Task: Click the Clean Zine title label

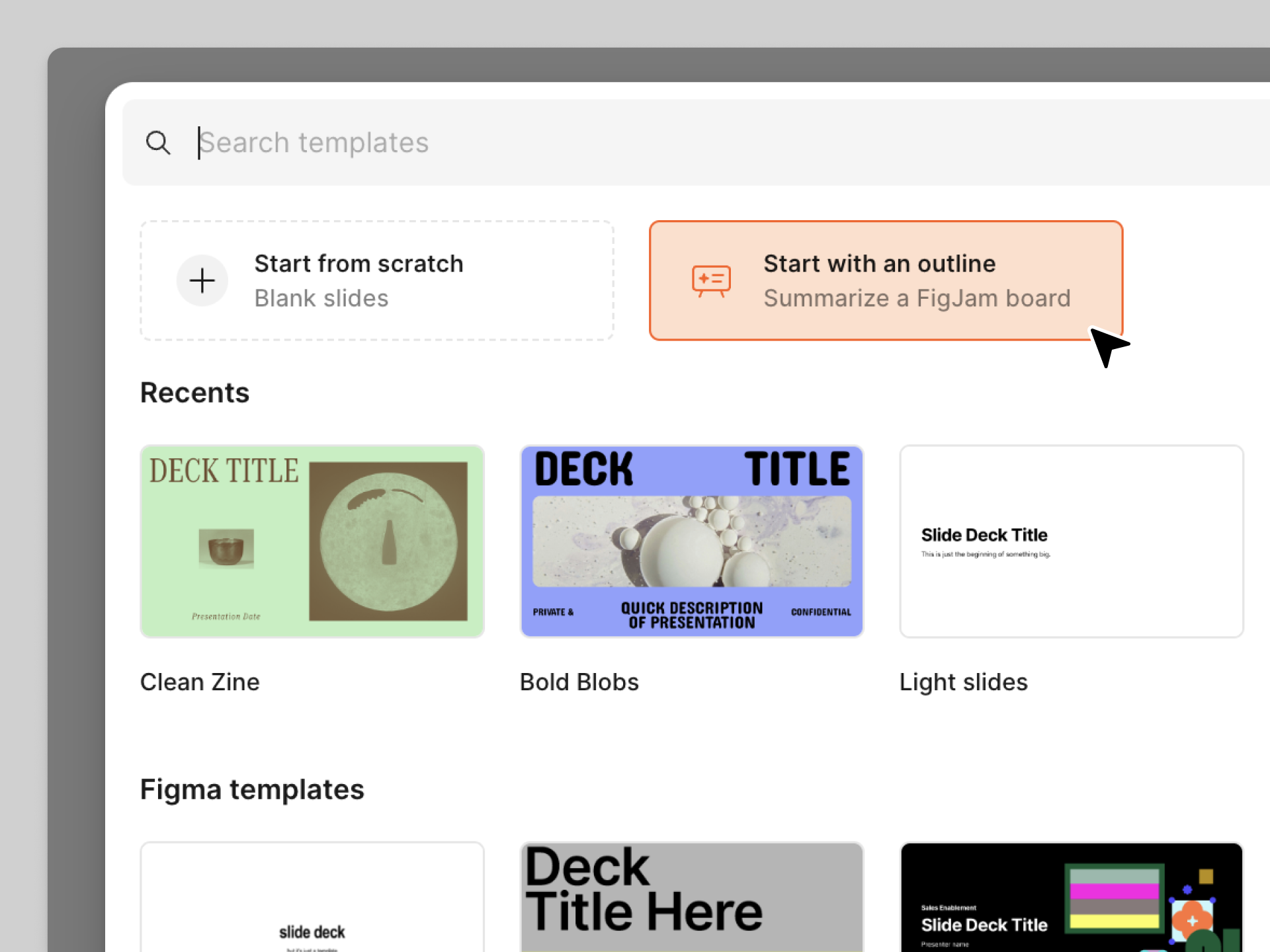Action: [200, 682]
